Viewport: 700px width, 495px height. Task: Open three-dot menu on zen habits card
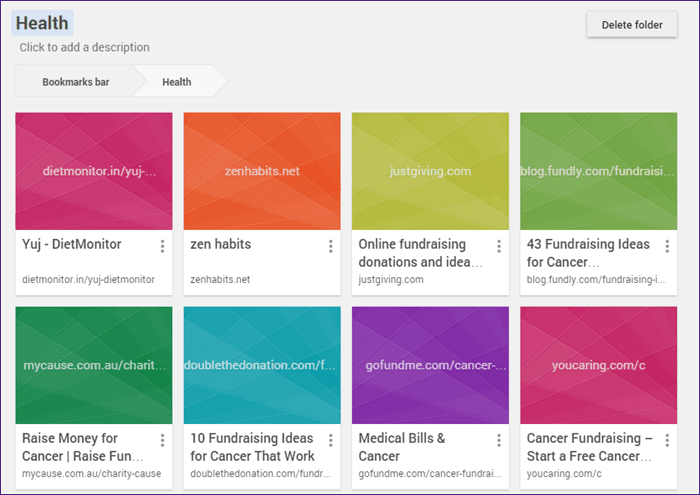(x=331, y=246)
